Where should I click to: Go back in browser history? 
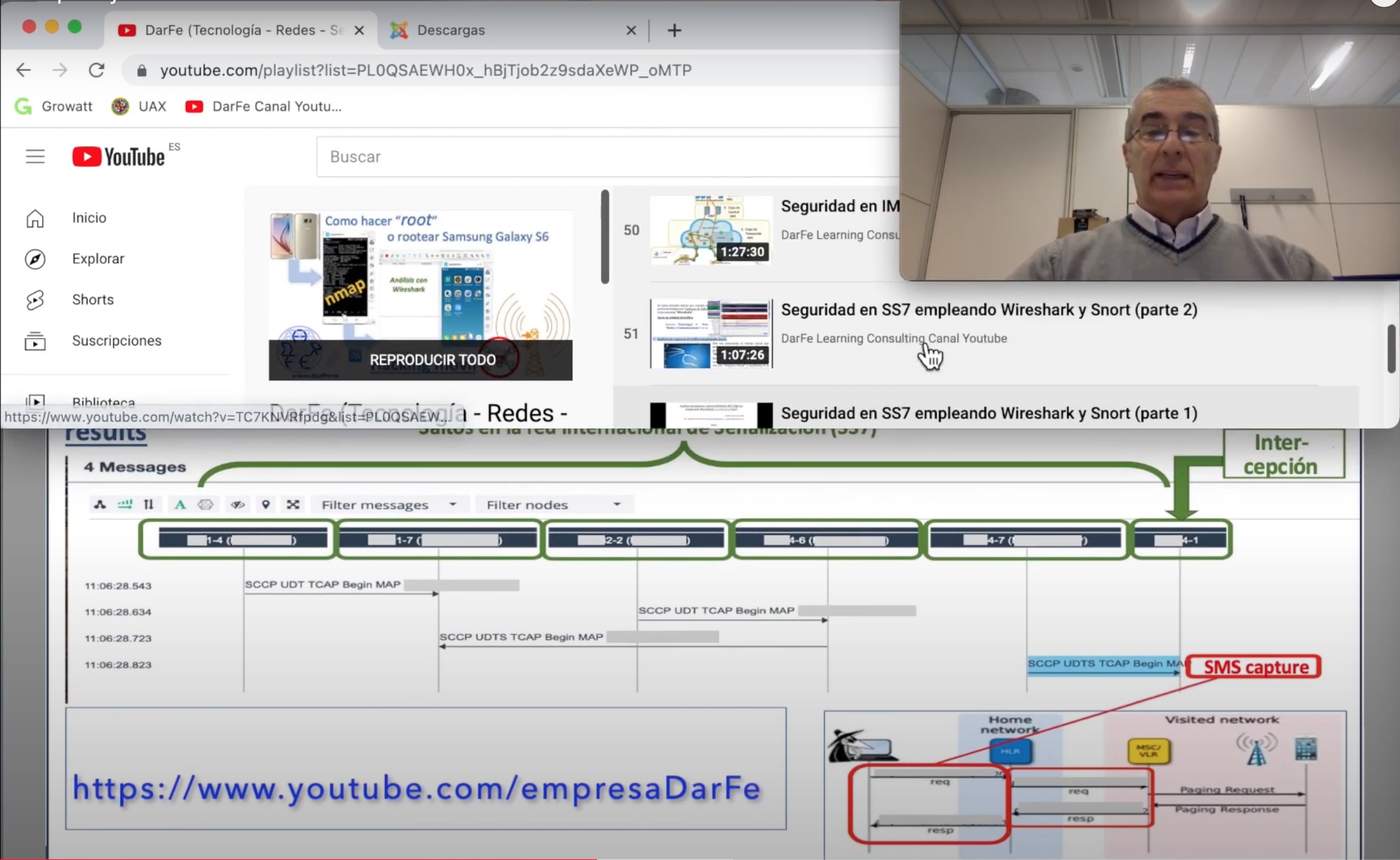[23, 70]
